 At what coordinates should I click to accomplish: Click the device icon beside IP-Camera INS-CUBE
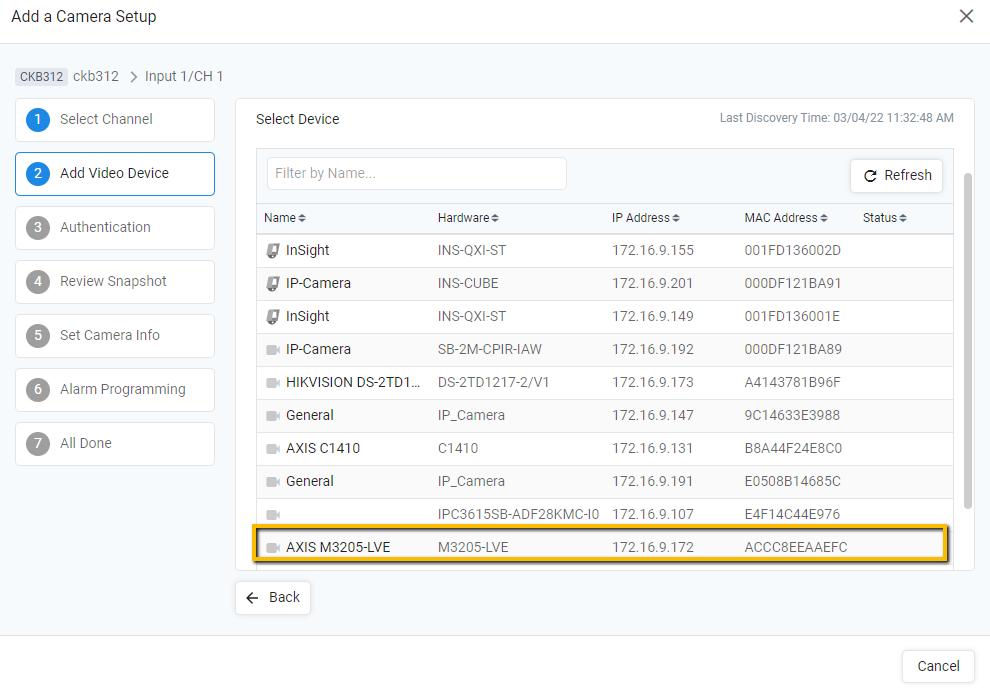(x=273, y=283)
